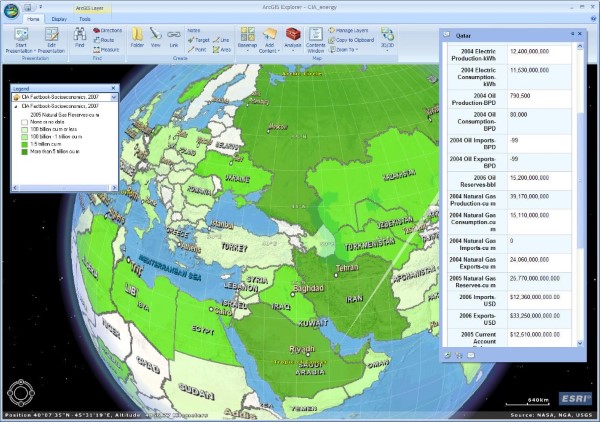
Task: Click '1-5 trillion cu m' legend swatch
Action: pyautogui.click(x=24, y=144)
